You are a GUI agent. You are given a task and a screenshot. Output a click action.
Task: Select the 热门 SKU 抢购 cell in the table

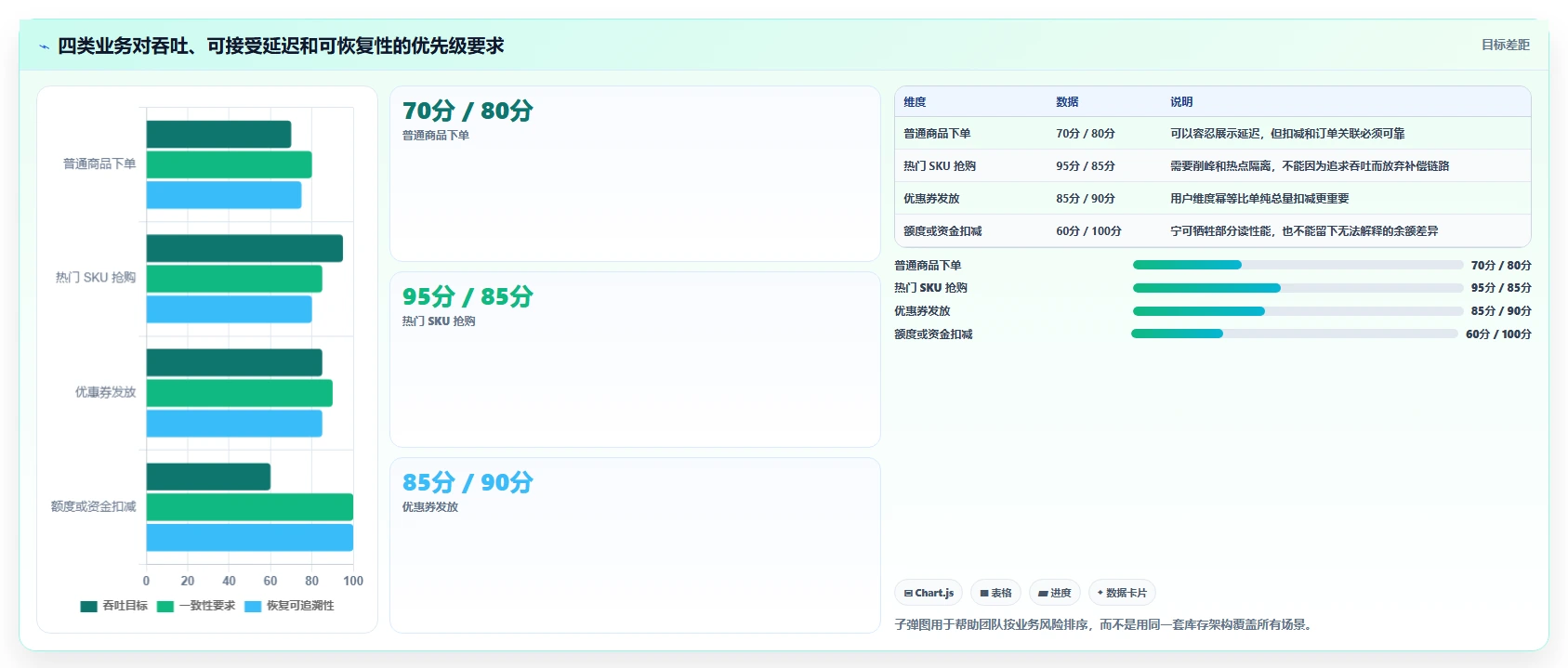(x=940, y=166)
